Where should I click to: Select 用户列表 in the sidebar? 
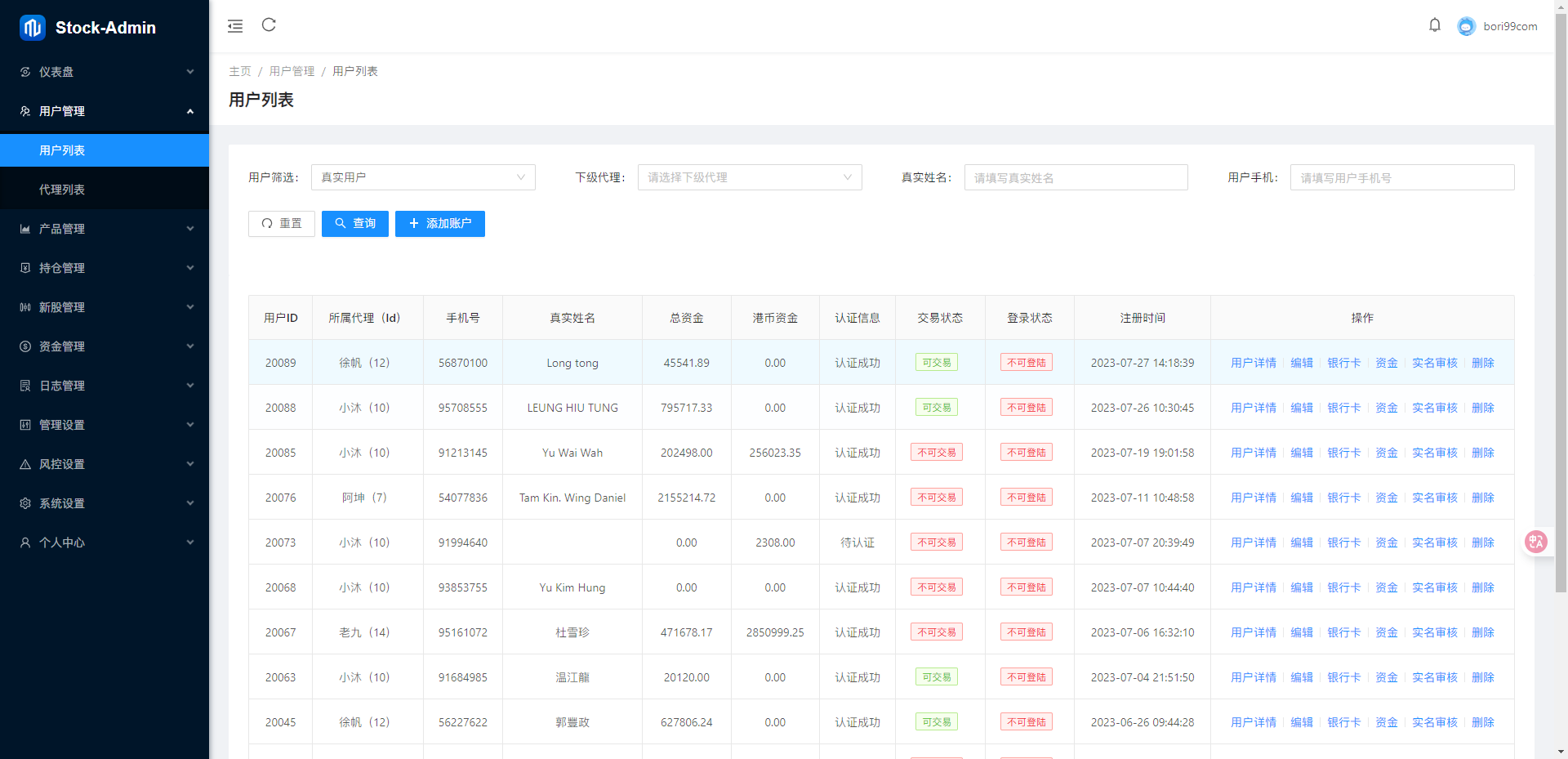[x=105, y=150]
